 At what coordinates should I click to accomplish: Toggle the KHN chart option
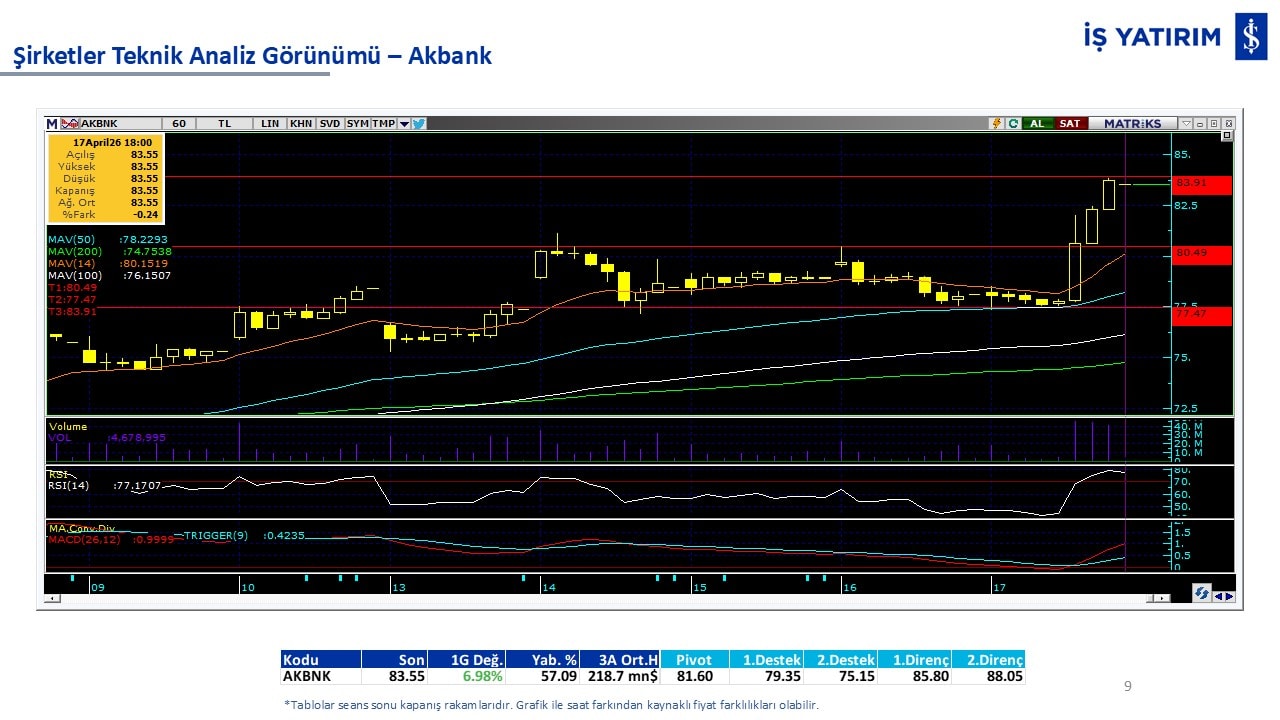pos(300,124)
